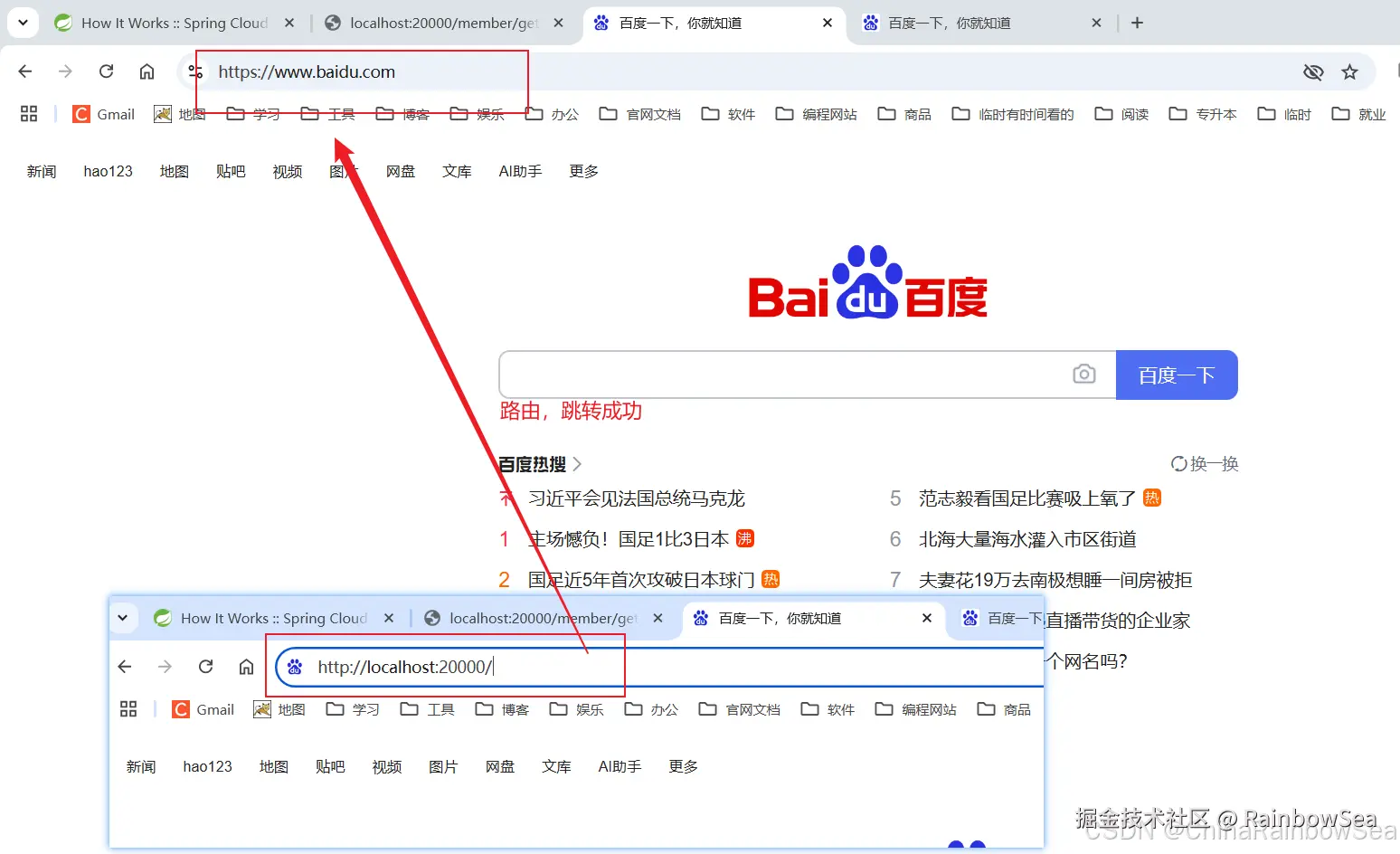Reload the page in the top browser window

[106, 71]
